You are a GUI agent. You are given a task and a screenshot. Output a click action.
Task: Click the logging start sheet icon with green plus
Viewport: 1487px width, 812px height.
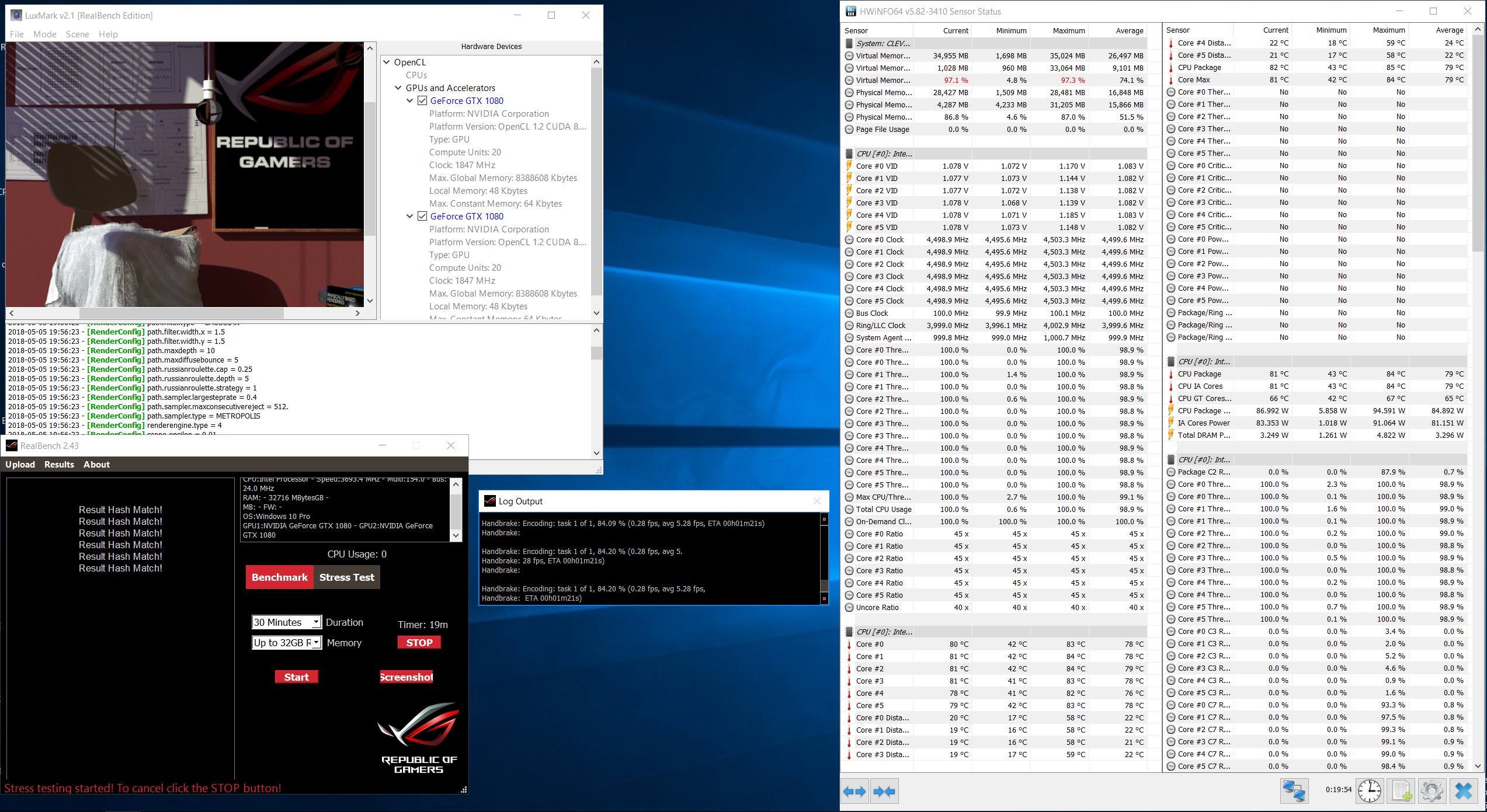pyautogui.click(x=1402, y=791)
